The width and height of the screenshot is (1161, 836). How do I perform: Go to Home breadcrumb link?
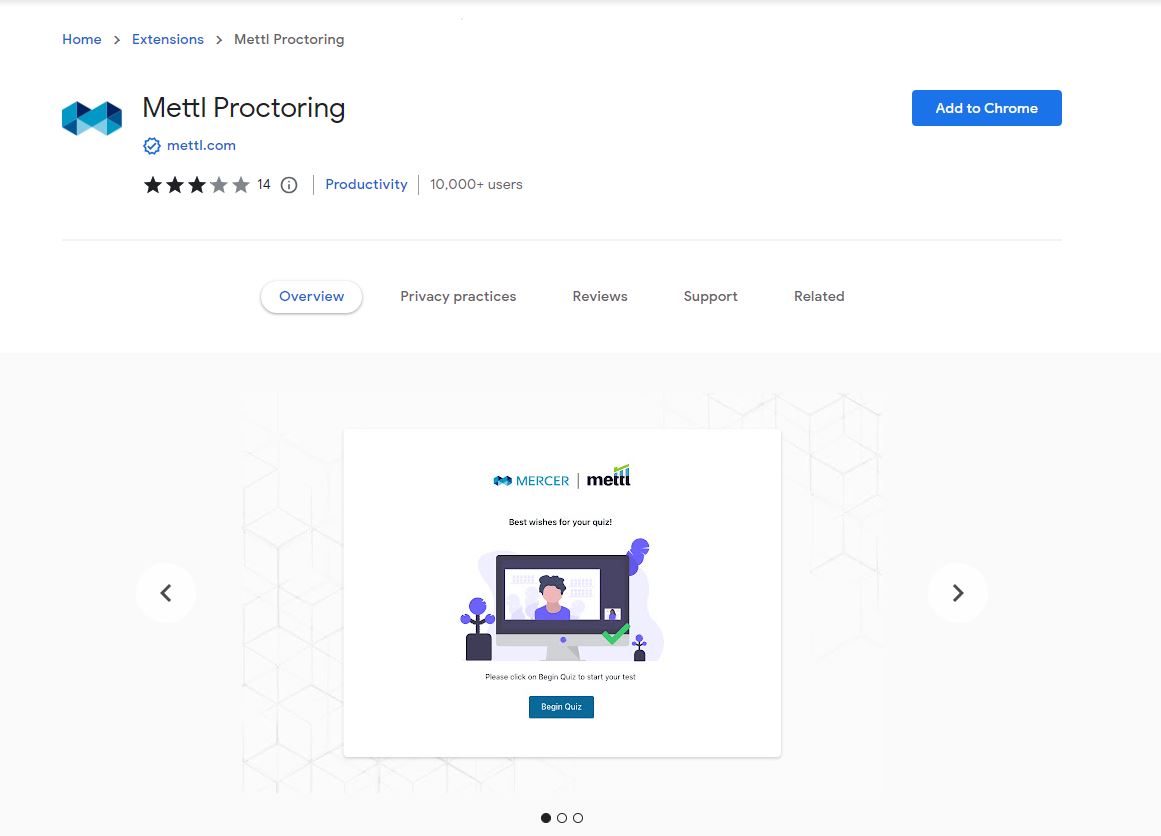tap(81, 39)
